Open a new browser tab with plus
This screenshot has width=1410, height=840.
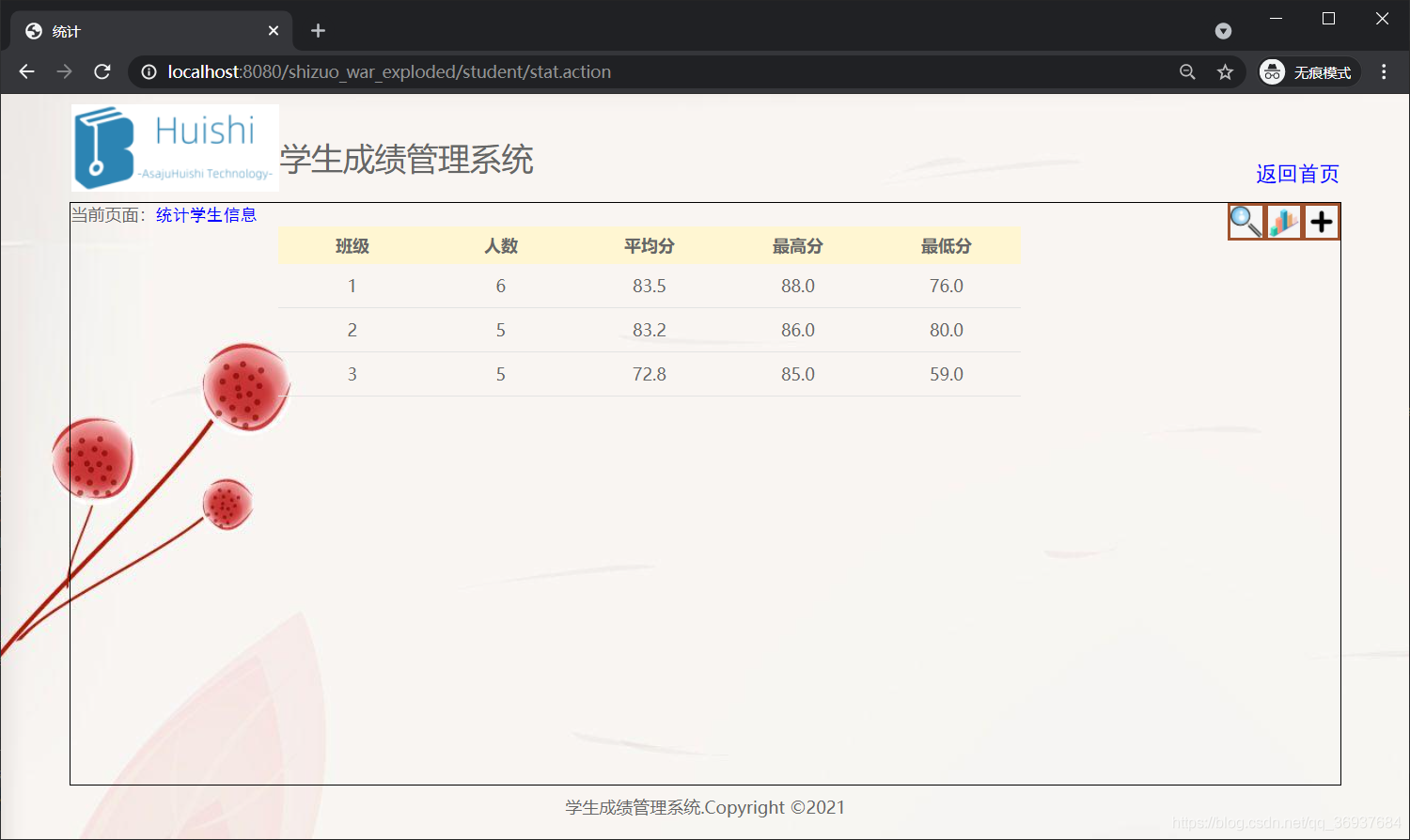click(318, 31)
